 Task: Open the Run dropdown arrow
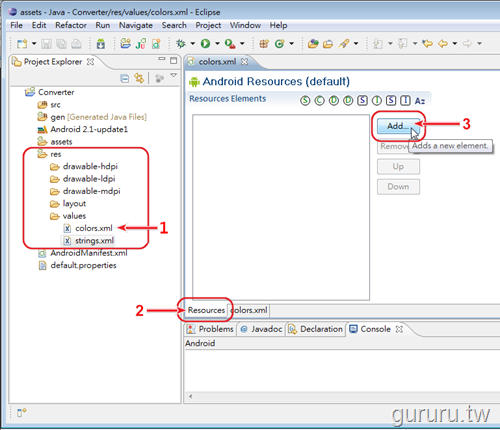tap(217, 43)
